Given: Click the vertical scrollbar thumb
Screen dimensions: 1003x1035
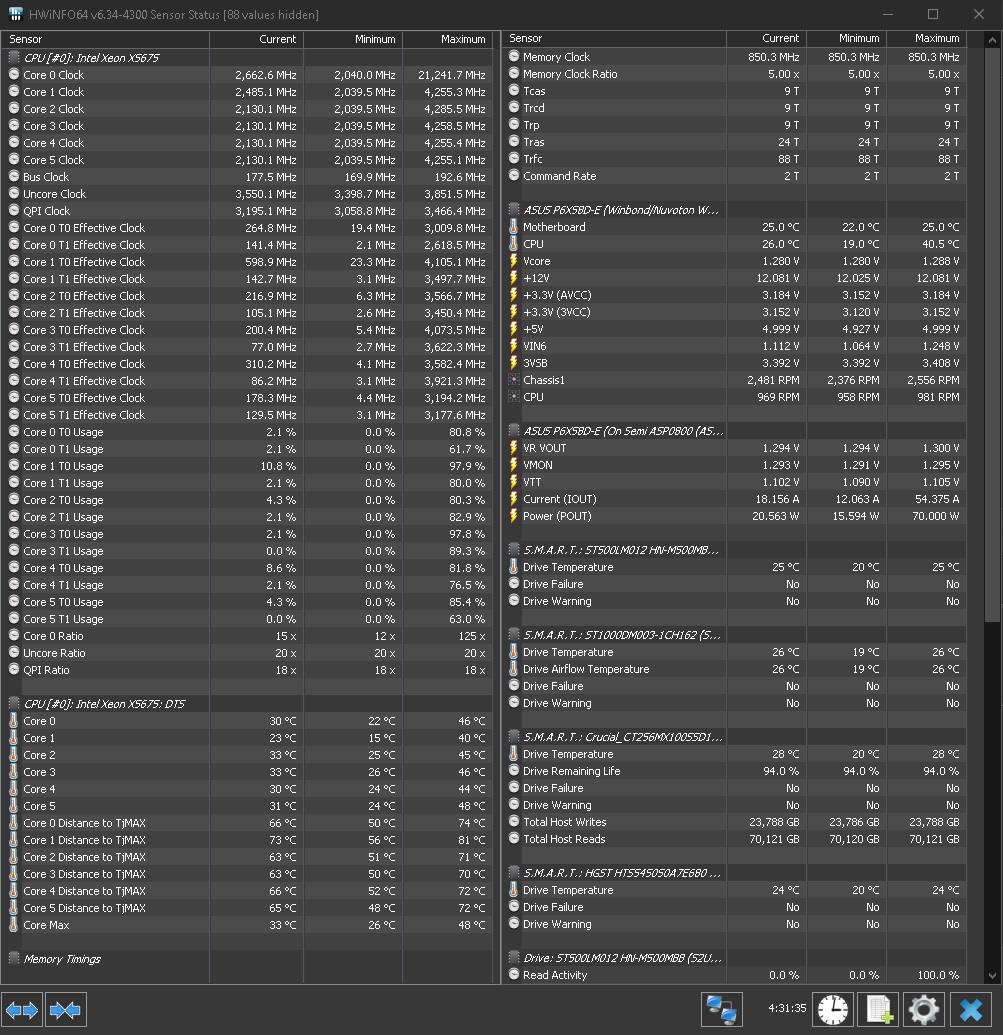Looking at the screenshot, I should pyautogui.click(x=992, y=335).
